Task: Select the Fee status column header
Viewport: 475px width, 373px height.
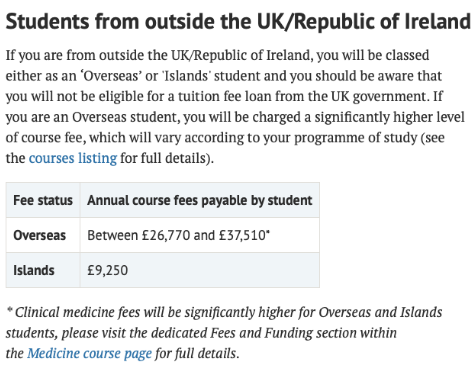Action: point(43,200)
